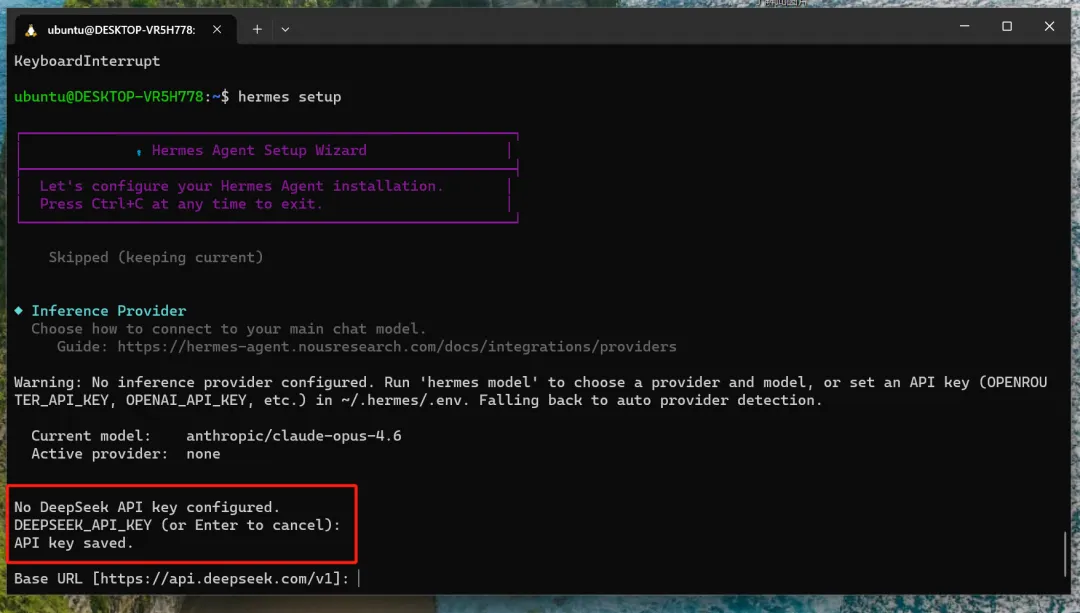
Task: Click the 'Inference Provider' heading
Action: [x=109, y=311]
